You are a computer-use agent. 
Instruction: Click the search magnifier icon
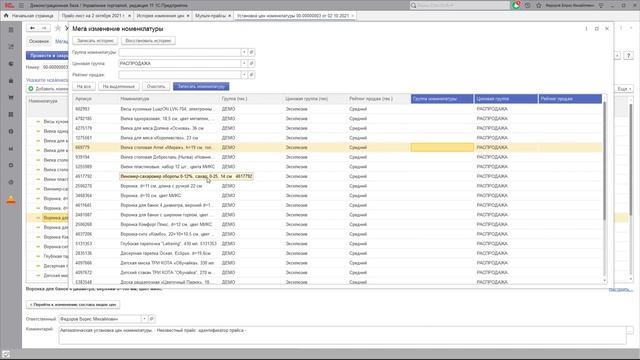click(413, 5)
